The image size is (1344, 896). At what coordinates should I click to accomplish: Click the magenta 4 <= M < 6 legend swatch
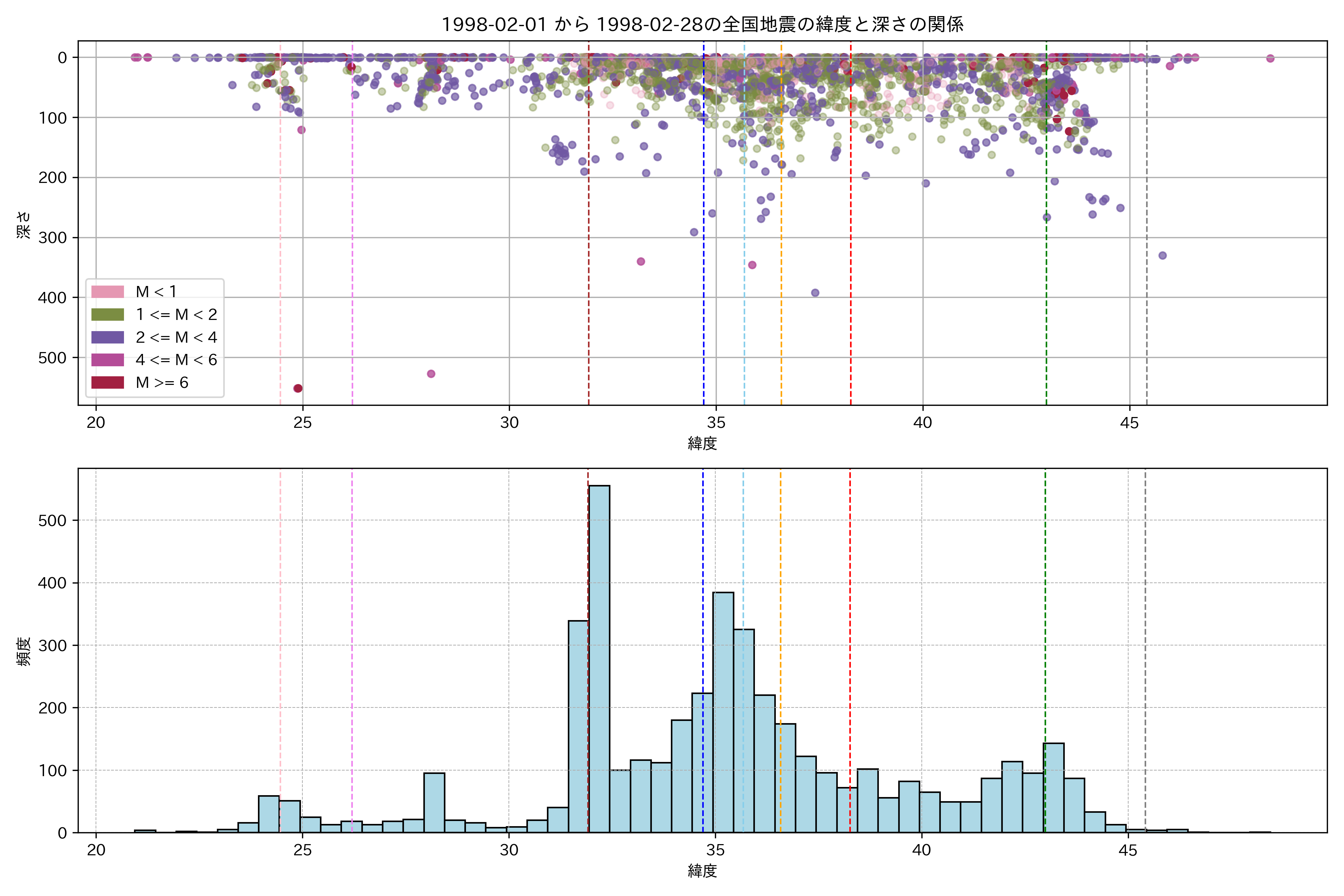[x=108, y=360]
